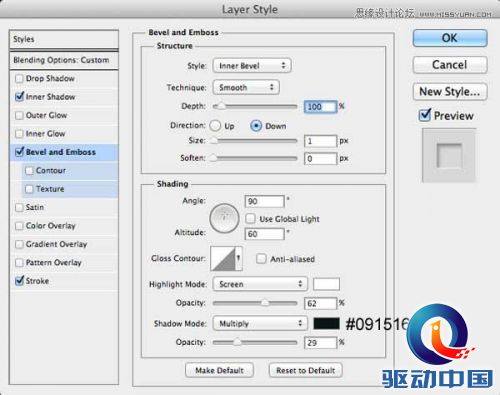
Task: Click the Highlight Opacity slider
Action: point(255,303)
